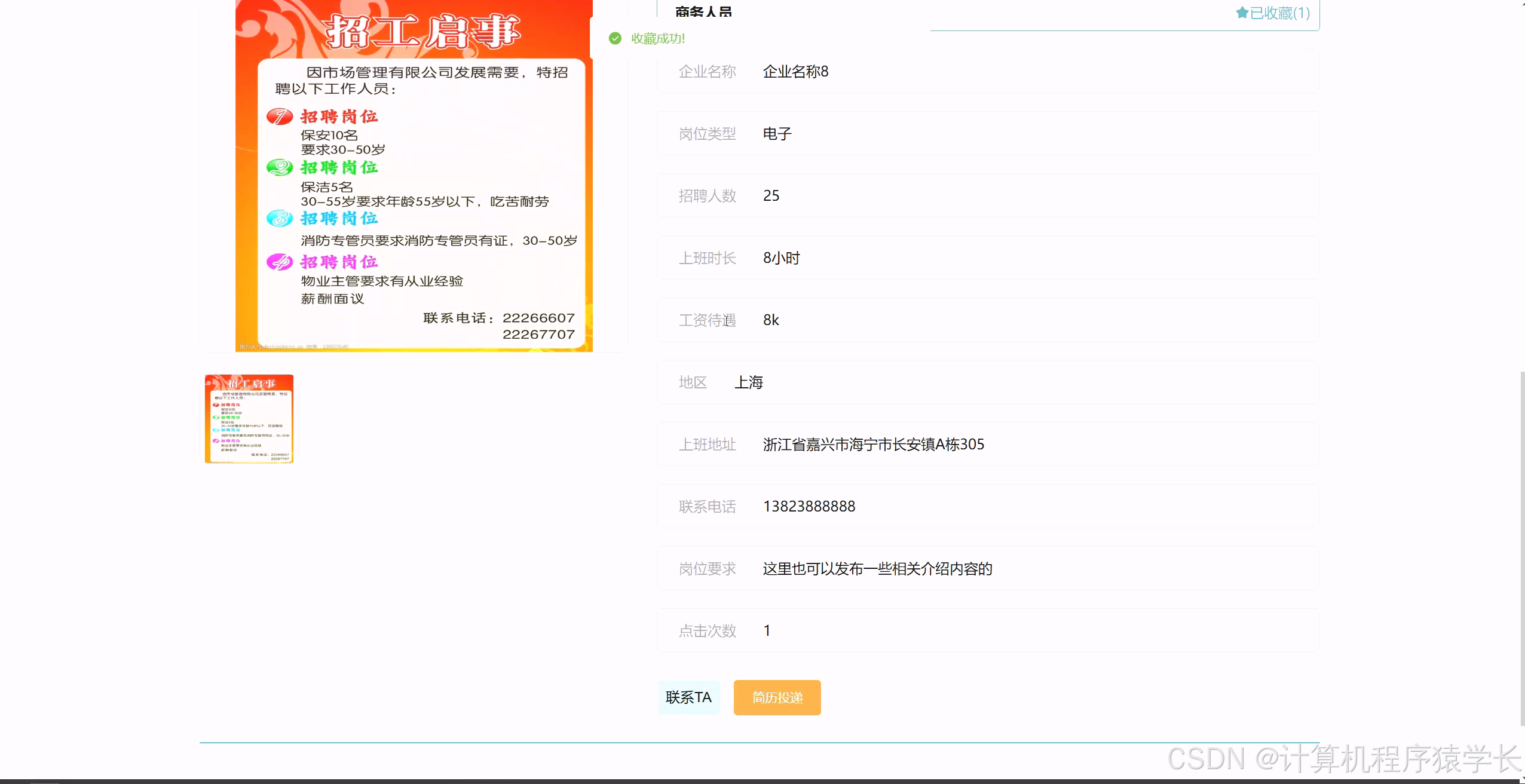The width and height of the screenshot is (1525, 784).
Task: Click the phone number 13823888888
Action: 809,506
